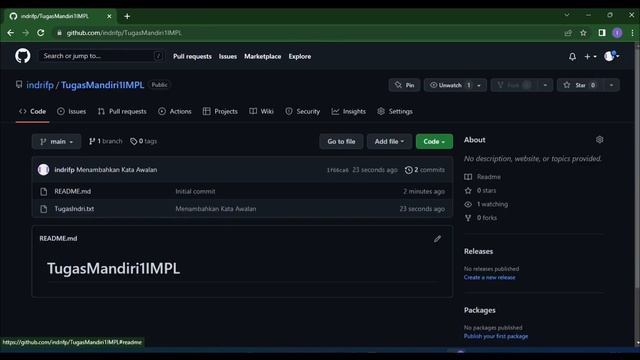
Task: Click Pull requests in the top navigation
Action: click(192, 56)
